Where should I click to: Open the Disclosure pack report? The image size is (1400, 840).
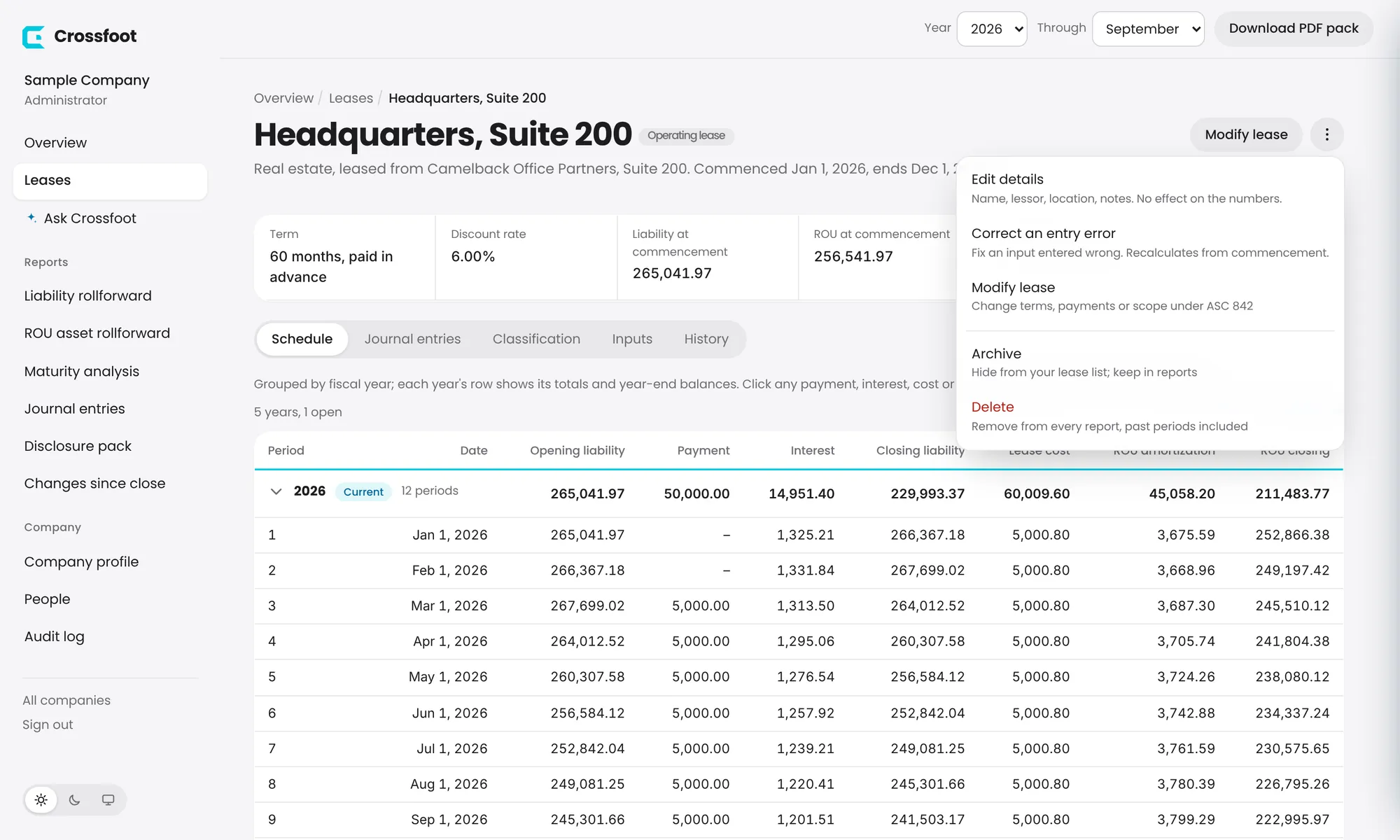click(110, 446)
